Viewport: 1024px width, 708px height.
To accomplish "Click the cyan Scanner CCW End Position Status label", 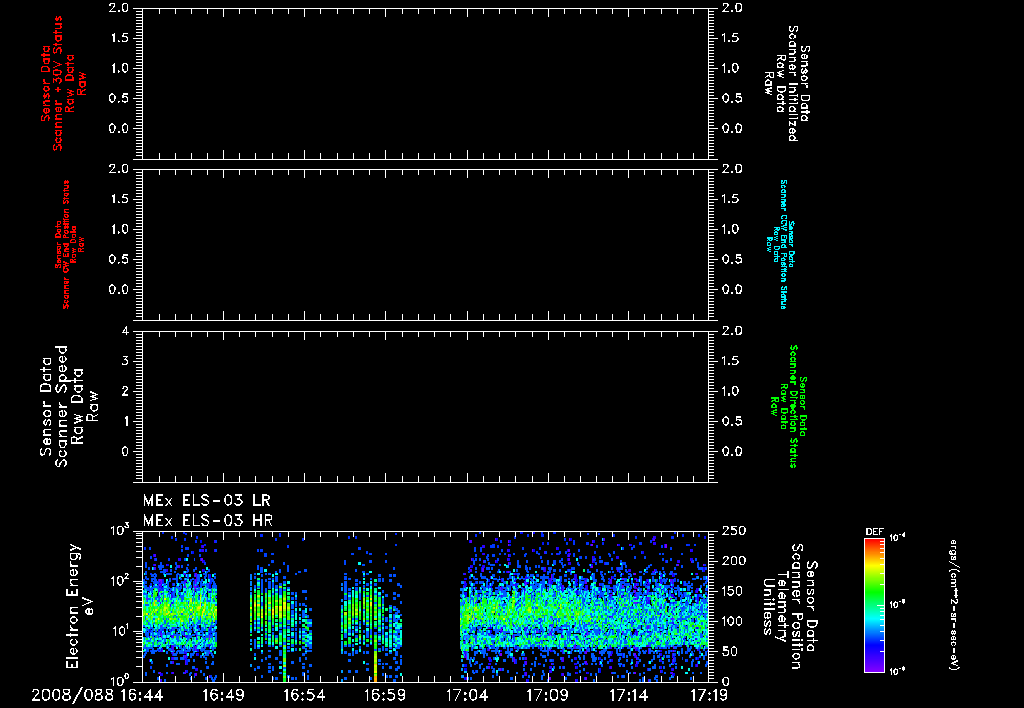I will 781,244.
